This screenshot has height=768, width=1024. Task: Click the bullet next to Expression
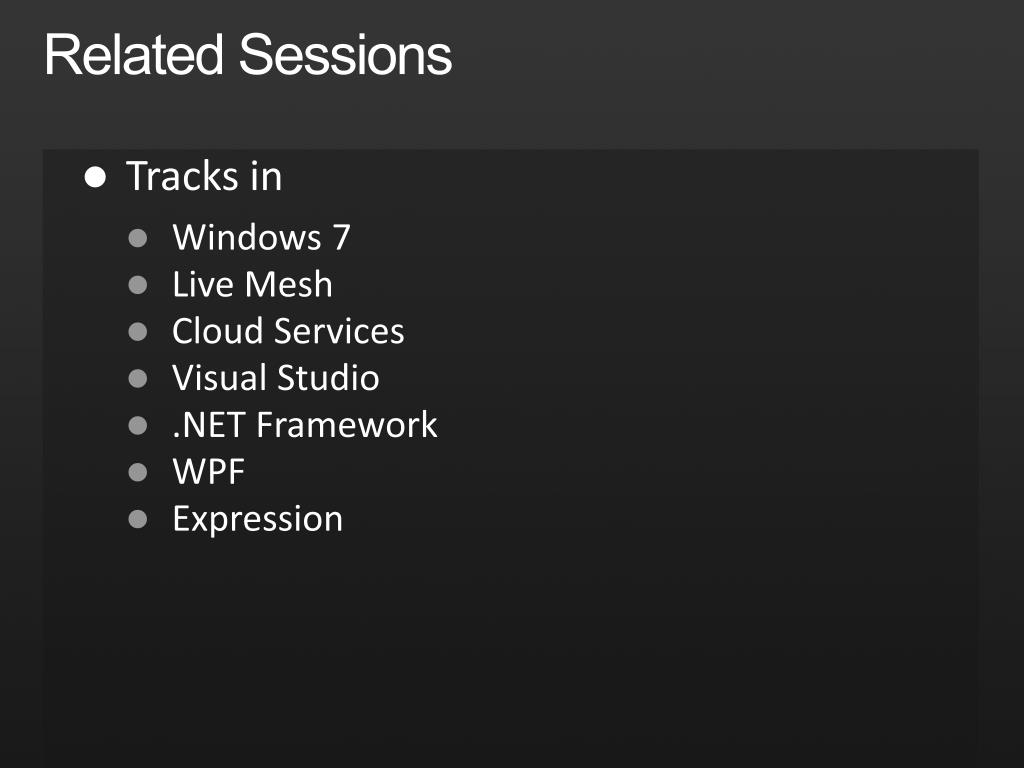(x=138, y=520)
